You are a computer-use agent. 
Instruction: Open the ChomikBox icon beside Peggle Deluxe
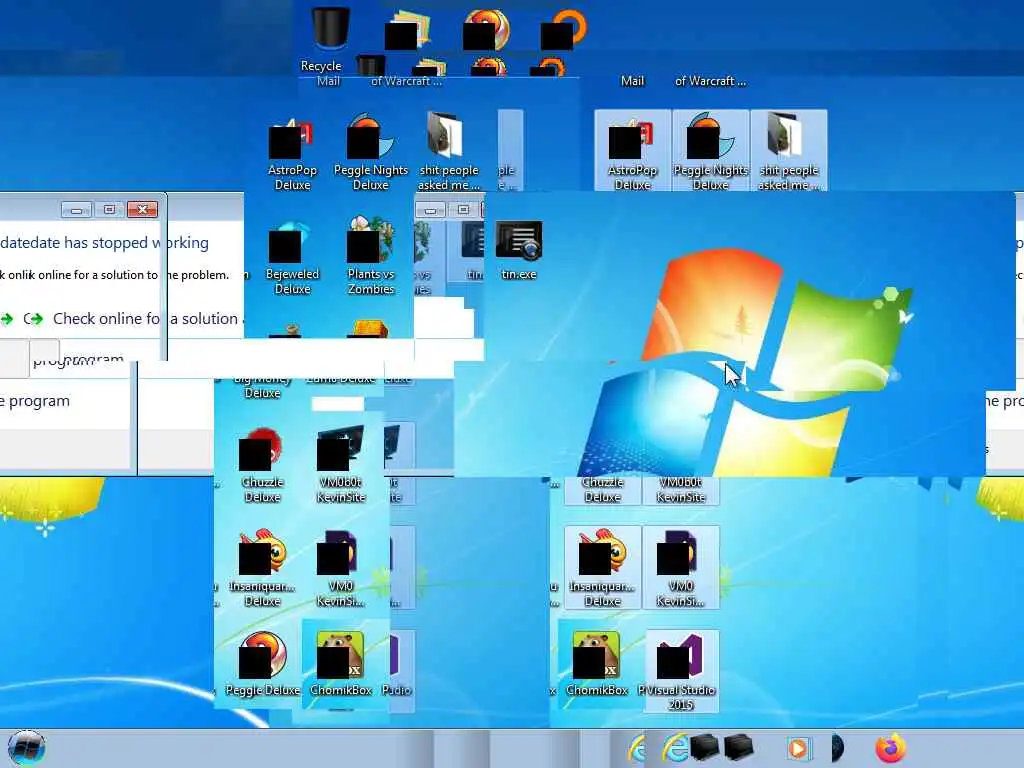[x=340, y=664]
